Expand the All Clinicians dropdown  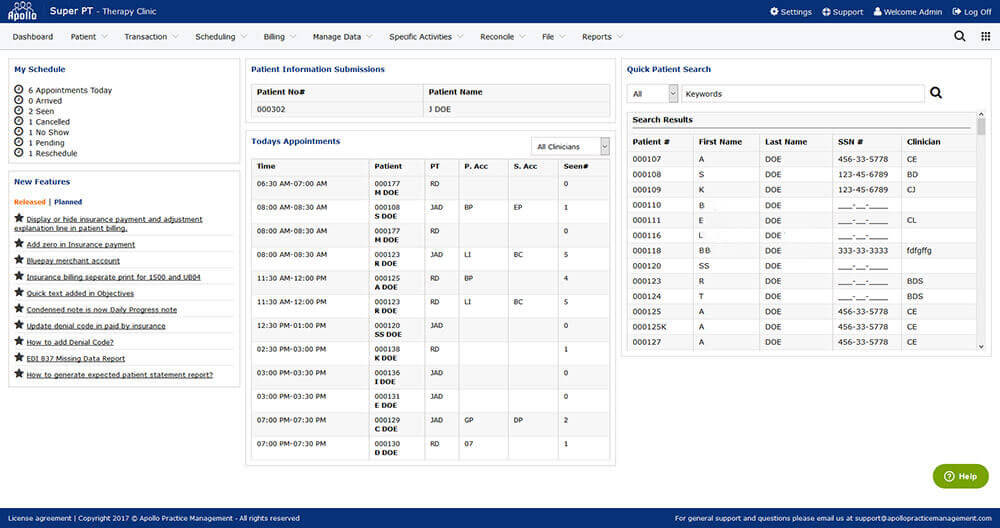click(570, 147)
